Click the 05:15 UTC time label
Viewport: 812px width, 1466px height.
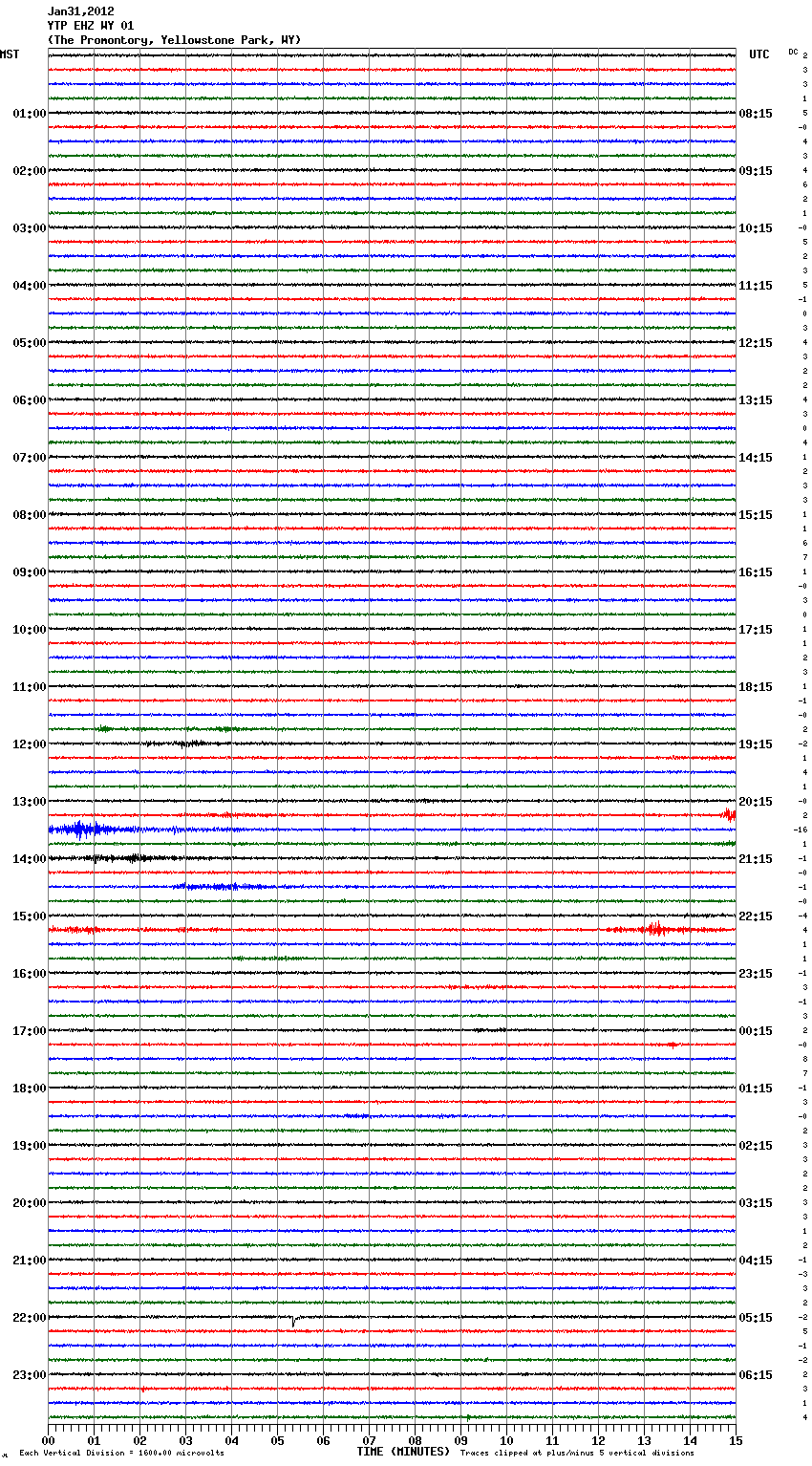(x=756, y=1318)
